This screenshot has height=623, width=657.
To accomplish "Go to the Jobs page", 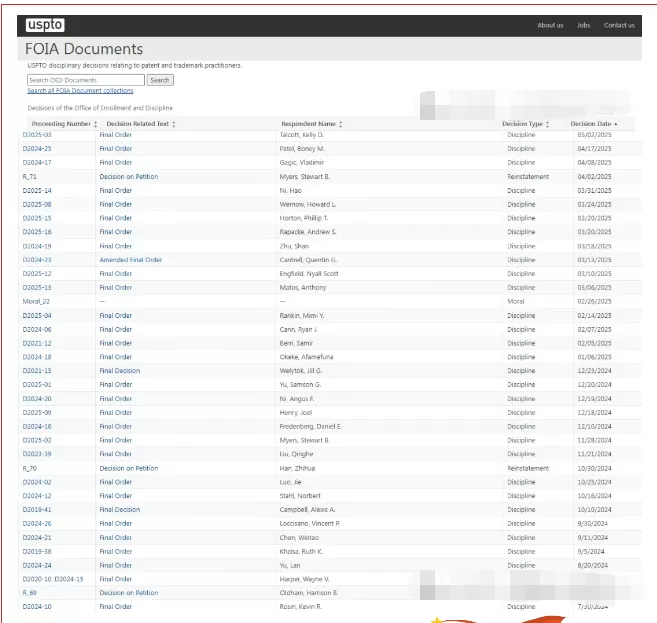I will pyautogui.click(x=583, y=25).
